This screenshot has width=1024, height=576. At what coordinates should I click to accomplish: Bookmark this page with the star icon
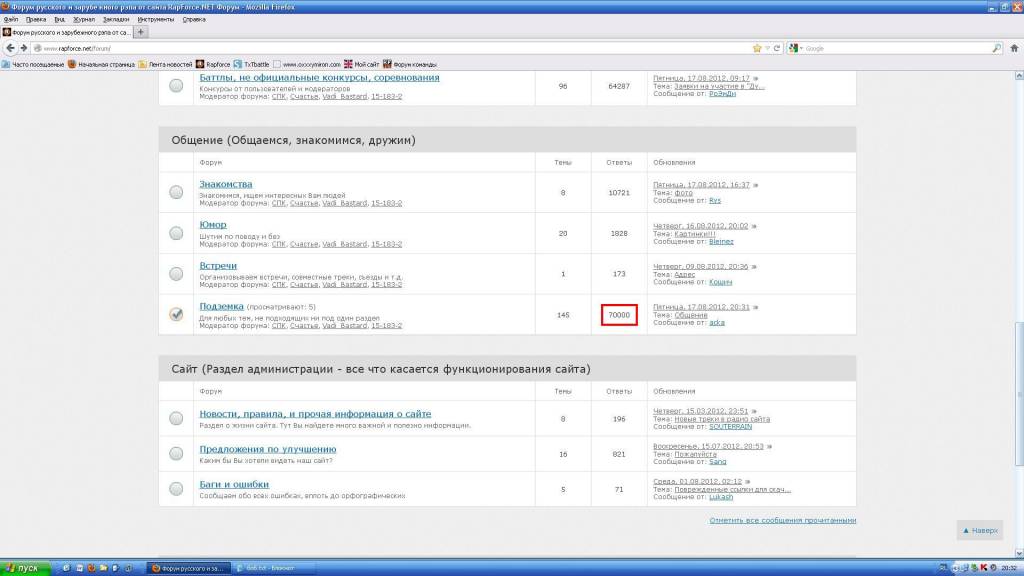click(x=757, y=48)
